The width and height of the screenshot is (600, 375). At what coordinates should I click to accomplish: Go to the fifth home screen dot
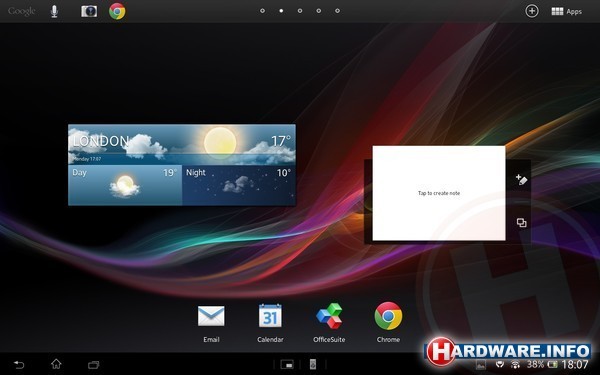tap(338, 11)
